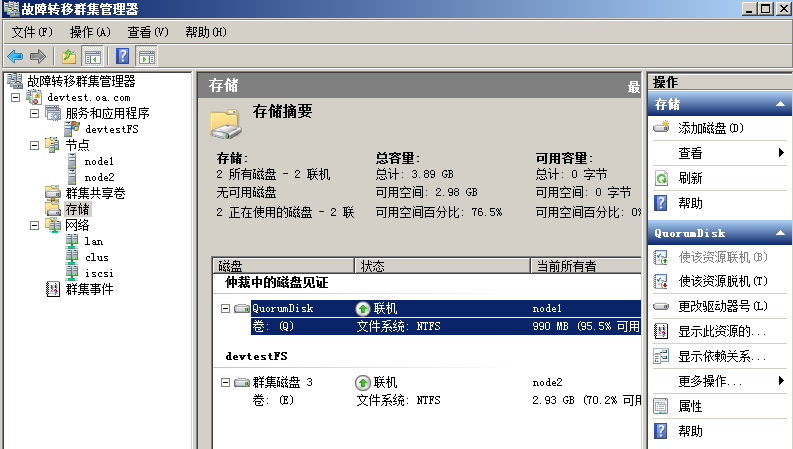This screenshot has width=793, height=449.
Task: Open the 查看(V) menu
Action: tap(148, 32)
